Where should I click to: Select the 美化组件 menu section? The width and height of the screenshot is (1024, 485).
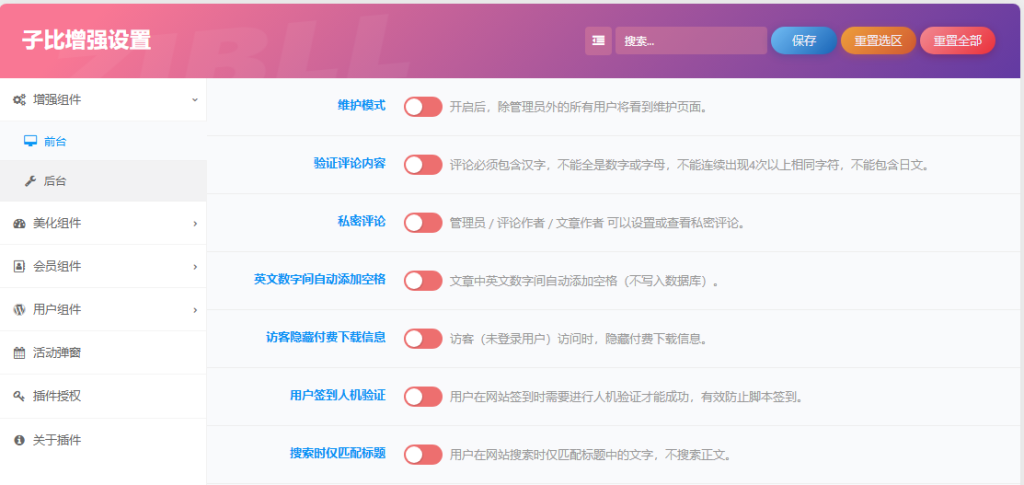point(103,223)
